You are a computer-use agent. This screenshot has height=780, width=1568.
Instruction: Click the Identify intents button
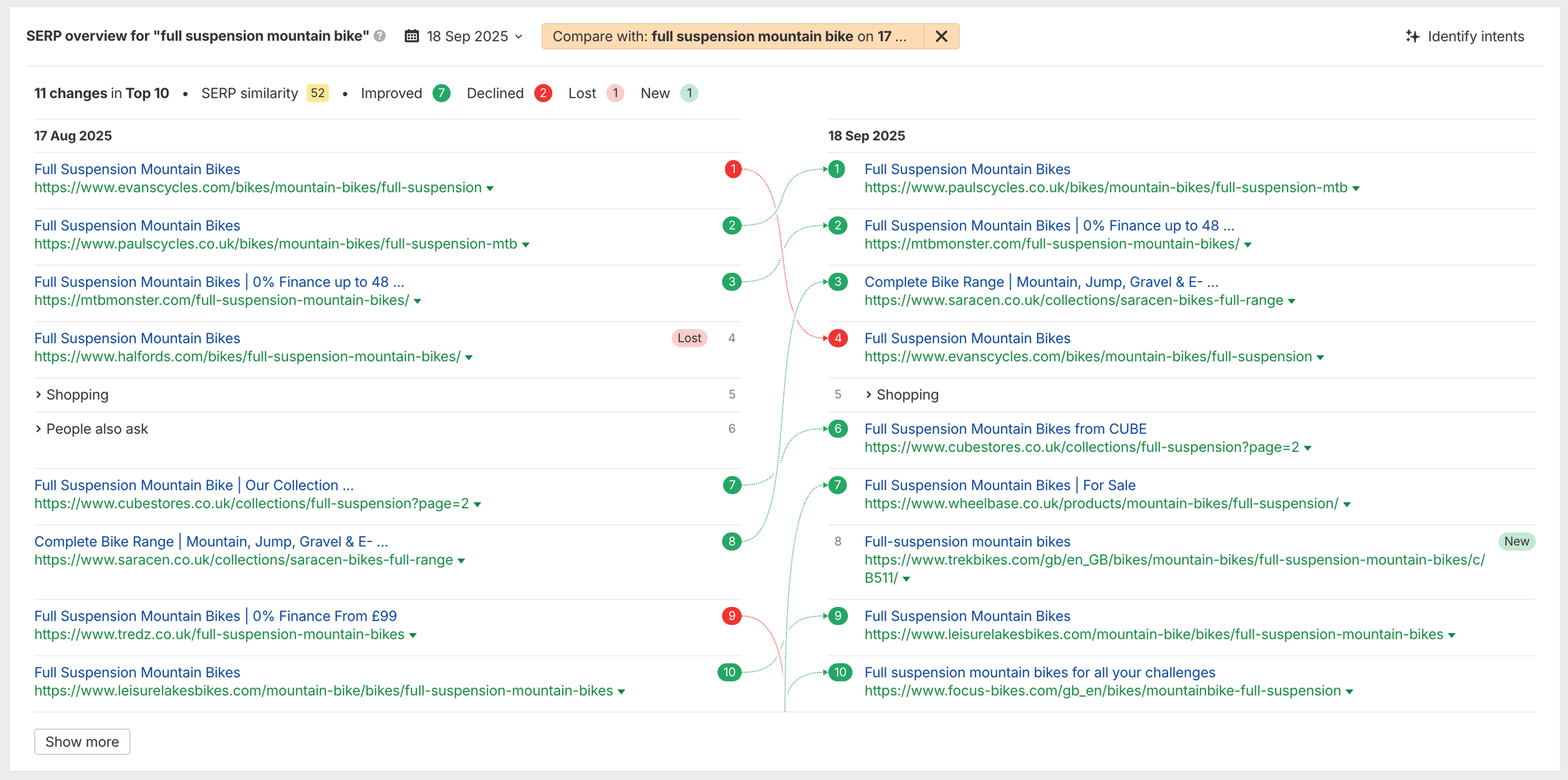[x=1475, y=37]
